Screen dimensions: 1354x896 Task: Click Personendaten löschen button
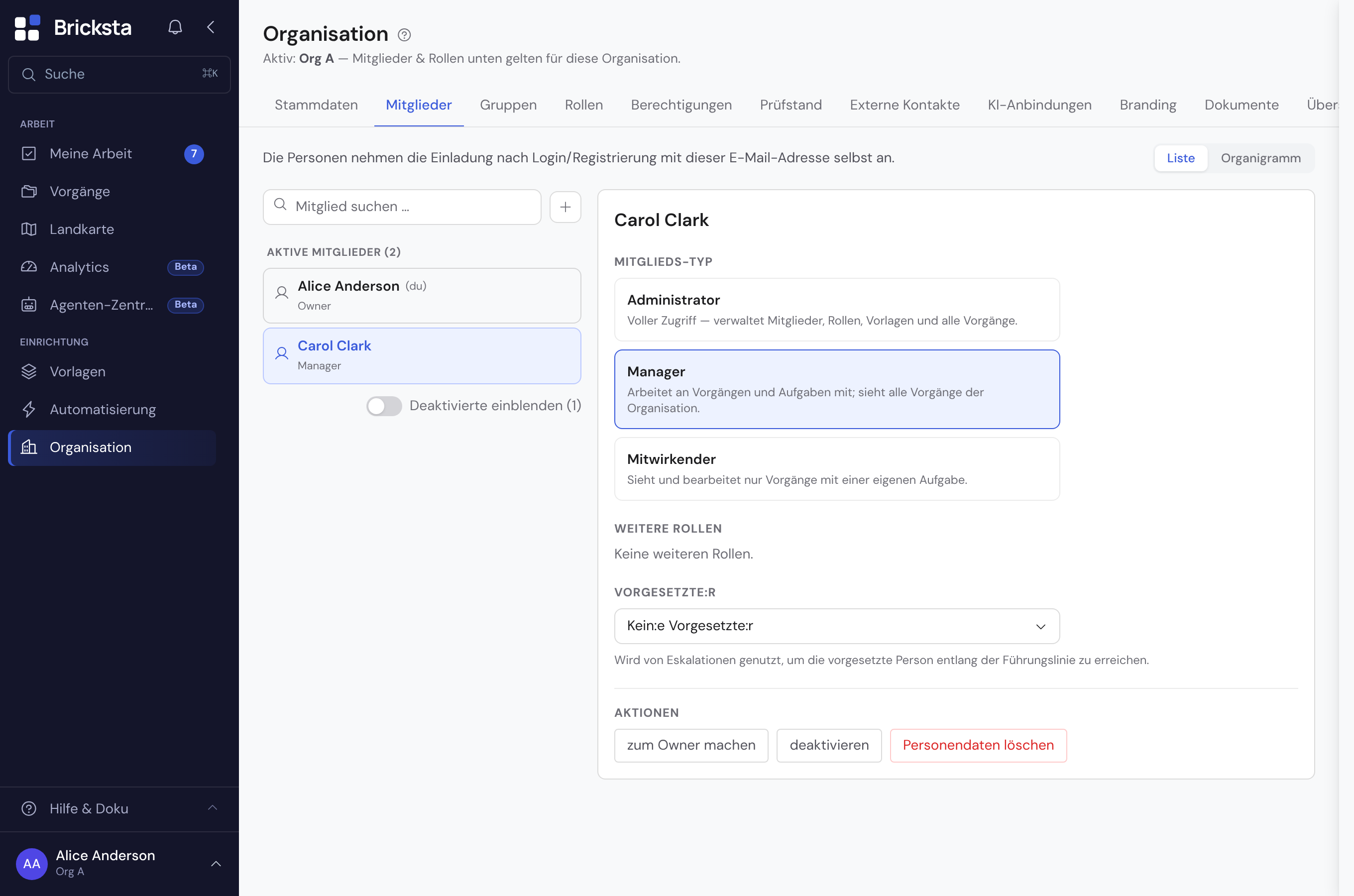[x=978, y=745]
